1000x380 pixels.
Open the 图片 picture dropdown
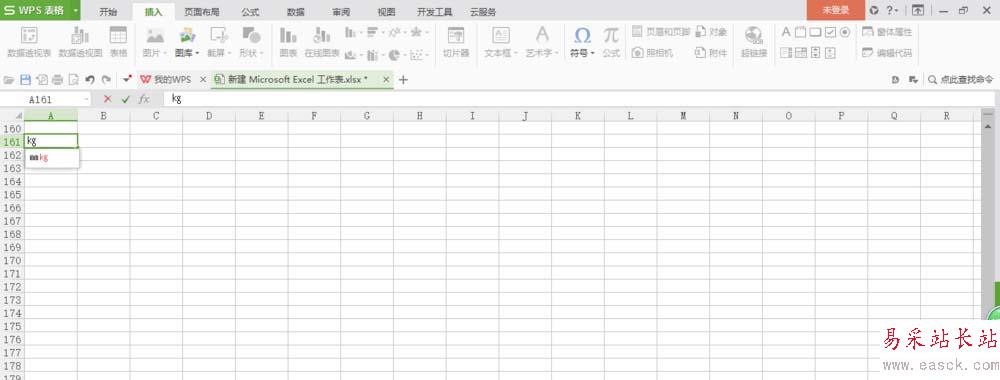coord(155,42)
